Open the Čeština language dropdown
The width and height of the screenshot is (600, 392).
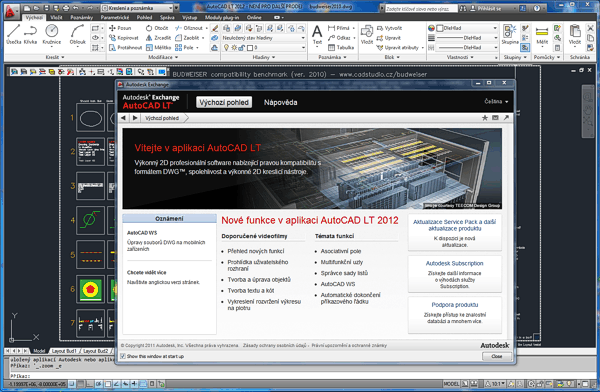click(x=496, y=101)
